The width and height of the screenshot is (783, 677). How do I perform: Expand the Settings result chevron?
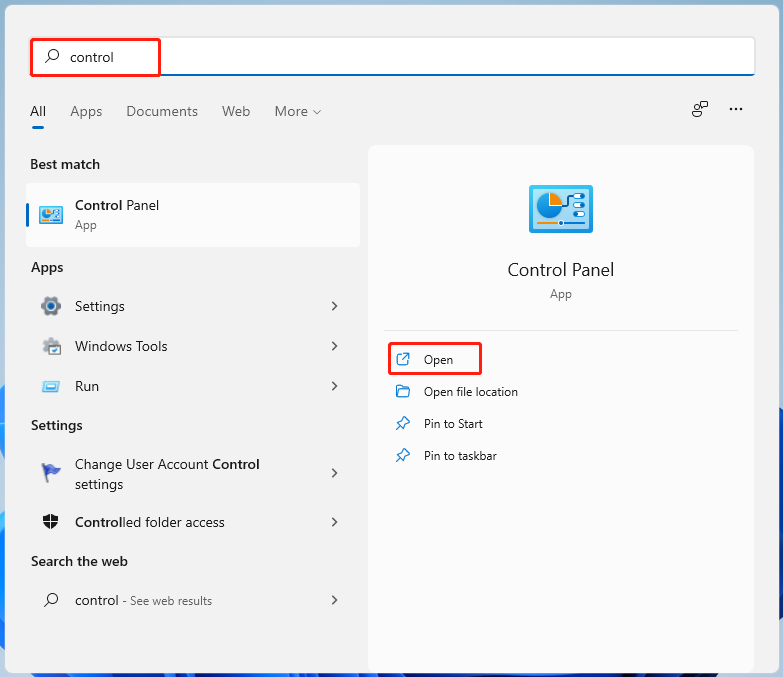pos(335,306)
